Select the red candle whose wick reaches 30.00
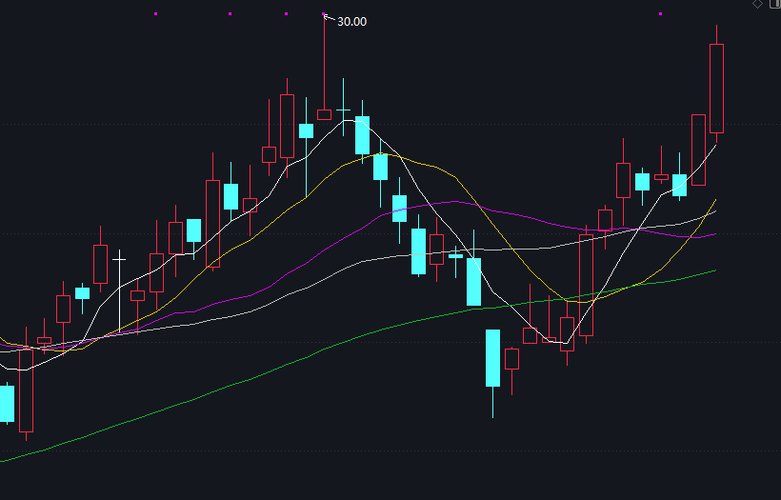 (x=324, y=67)
